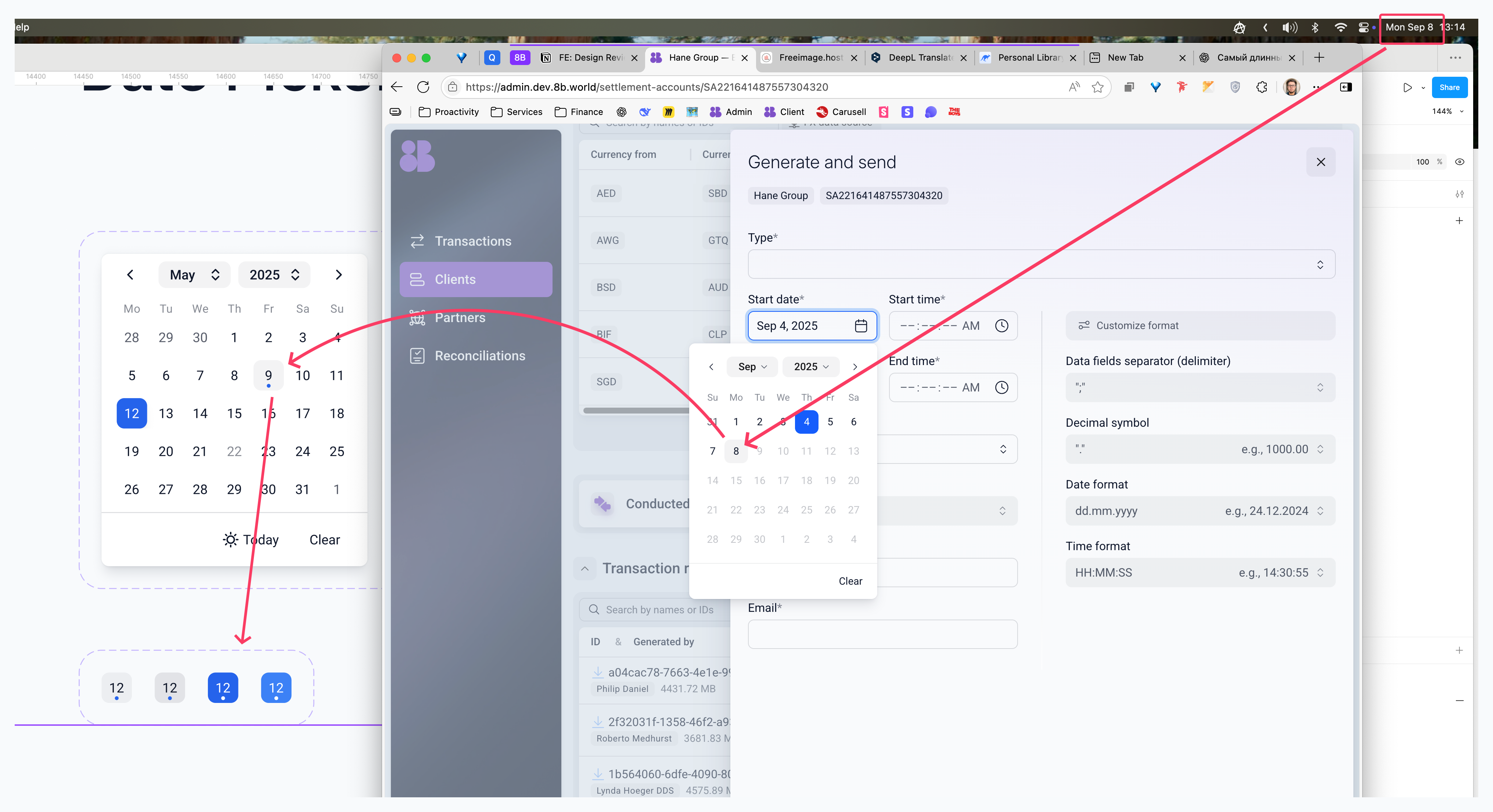Image resolution: width=1493 pixels, height=812 pixels.
Task: Open browser profile avatar
Action: click(1291, 87)
